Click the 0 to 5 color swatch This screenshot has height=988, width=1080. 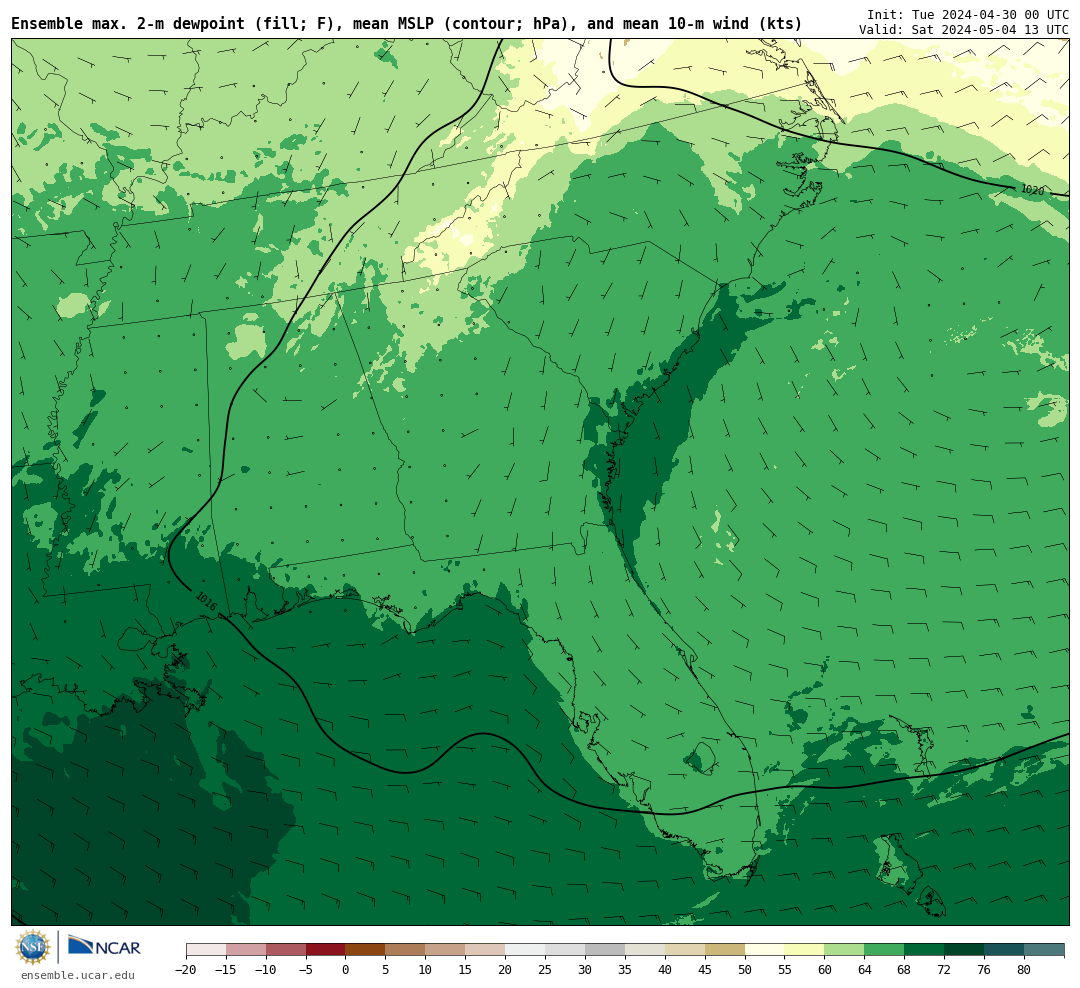tap(365, 950)
